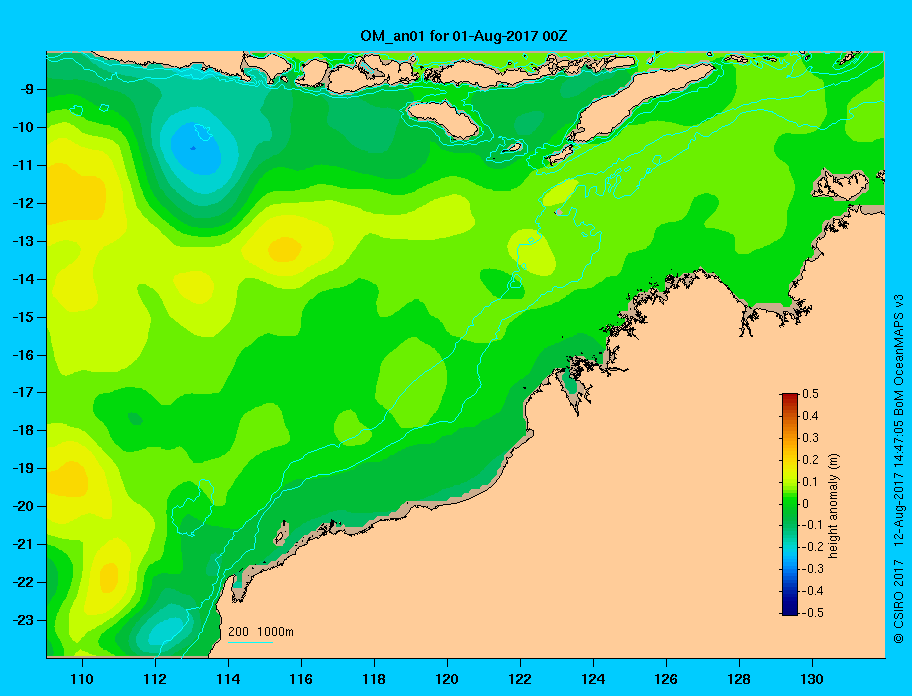Click longitude label 116
912x696 pixels.
tap(301, 679)
